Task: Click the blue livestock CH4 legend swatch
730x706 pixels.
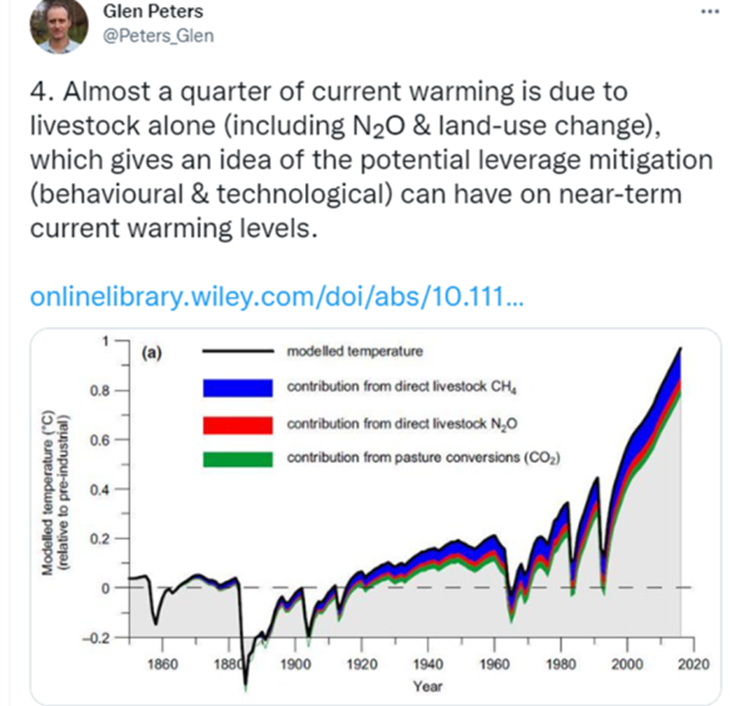Action: (237, 387)
